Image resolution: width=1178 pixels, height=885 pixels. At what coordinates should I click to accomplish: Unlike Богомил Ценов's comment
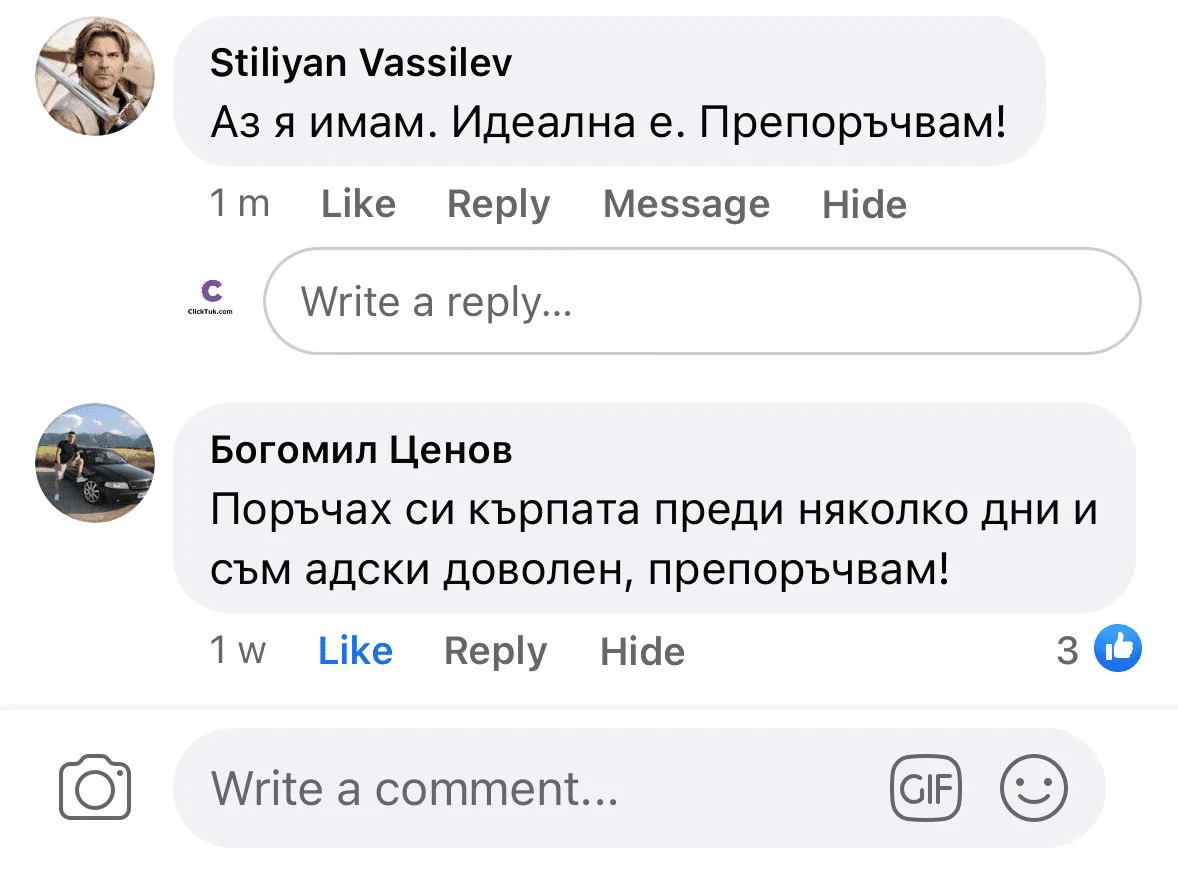coord(354,650)
